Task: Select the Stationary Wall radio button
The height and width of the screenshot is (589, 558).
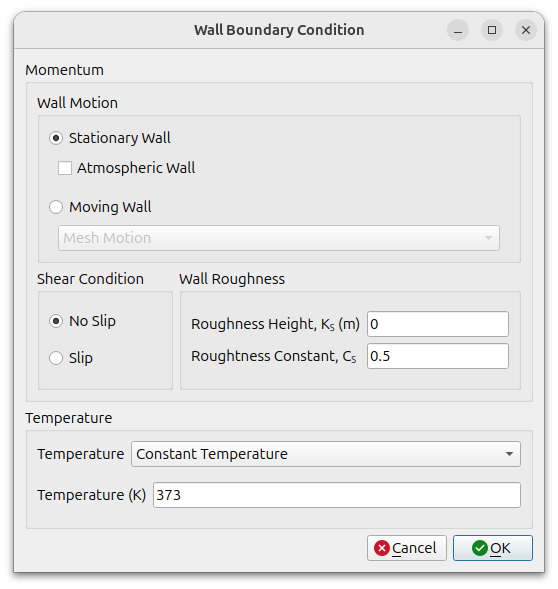Action: (x=56, y=138)
